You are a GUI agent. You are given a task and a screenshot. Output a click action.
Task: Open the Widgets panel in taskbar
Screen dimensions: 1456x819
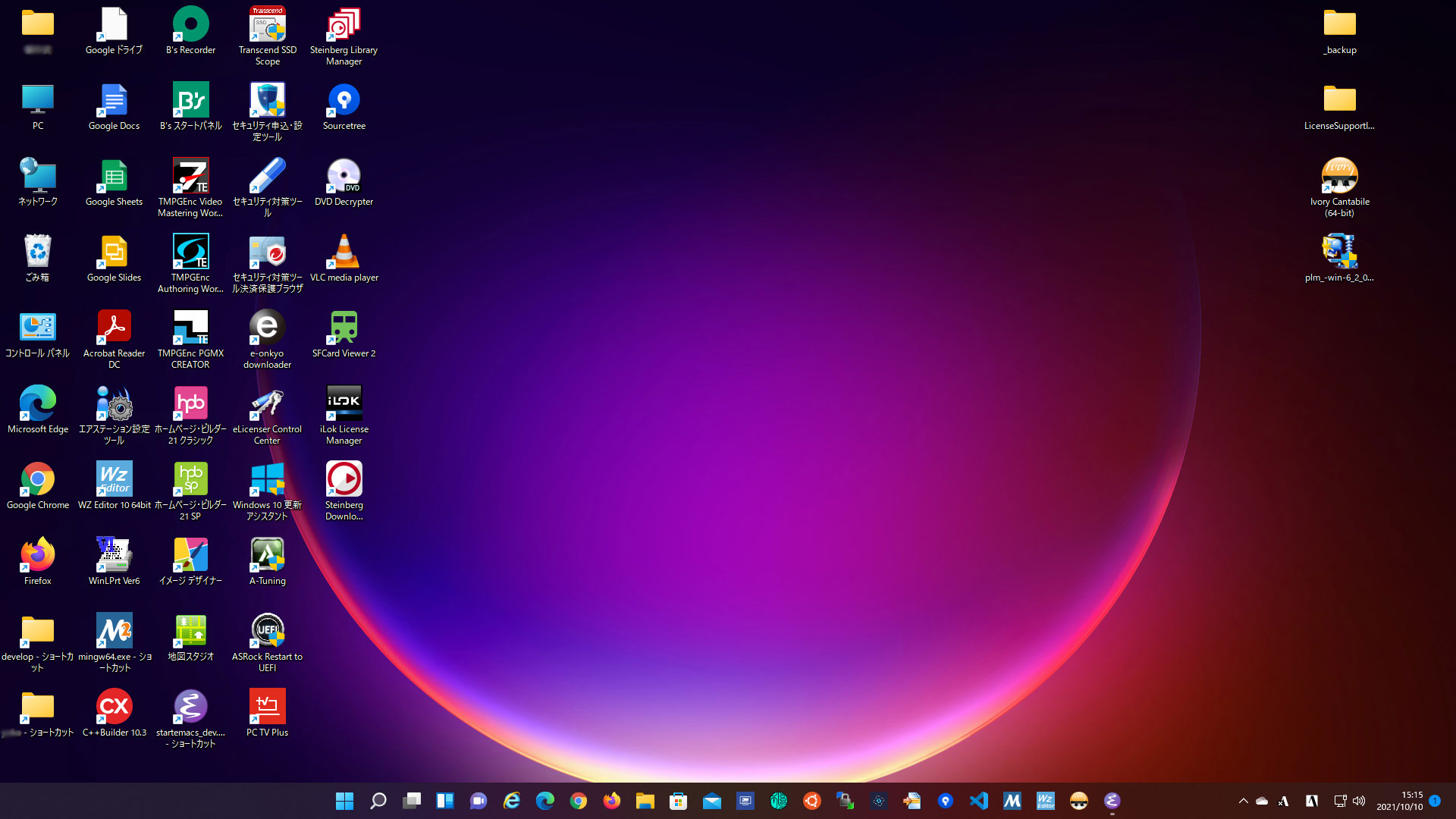[x=444, y=801]
